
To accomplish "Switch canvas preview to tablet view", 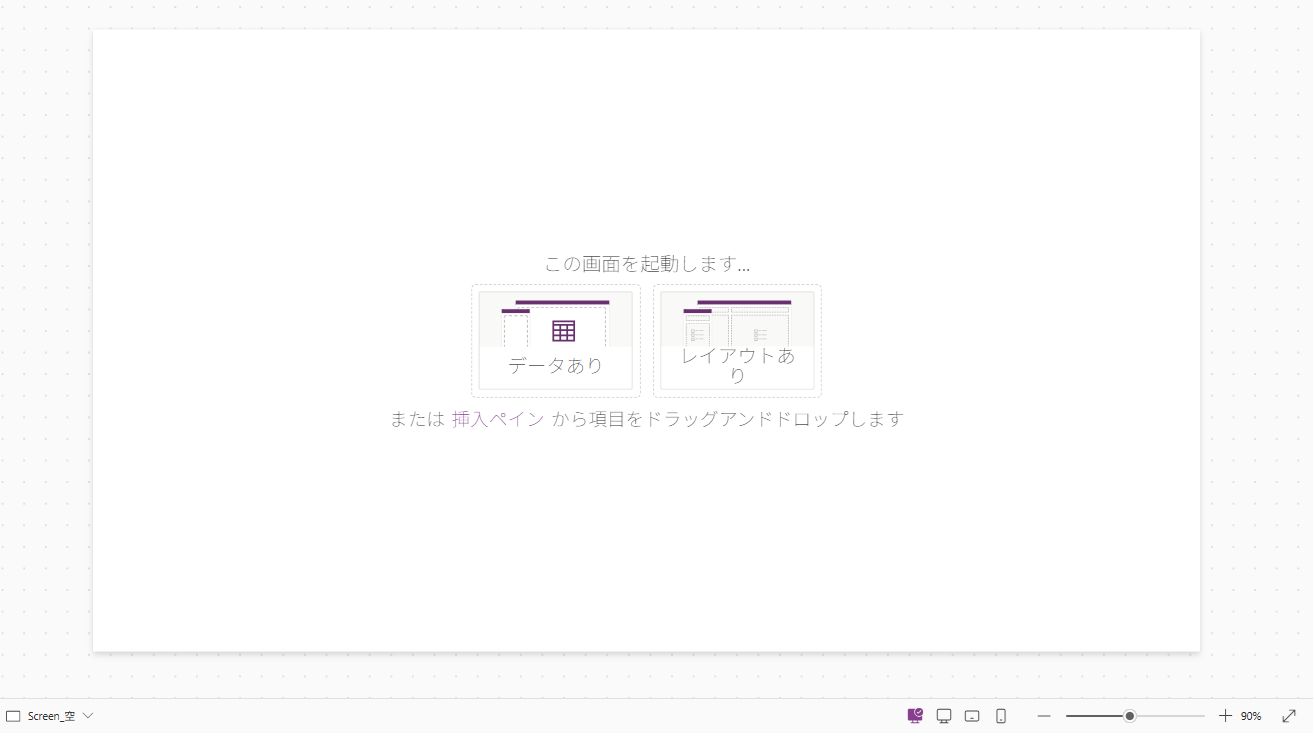I will (971, 716).
